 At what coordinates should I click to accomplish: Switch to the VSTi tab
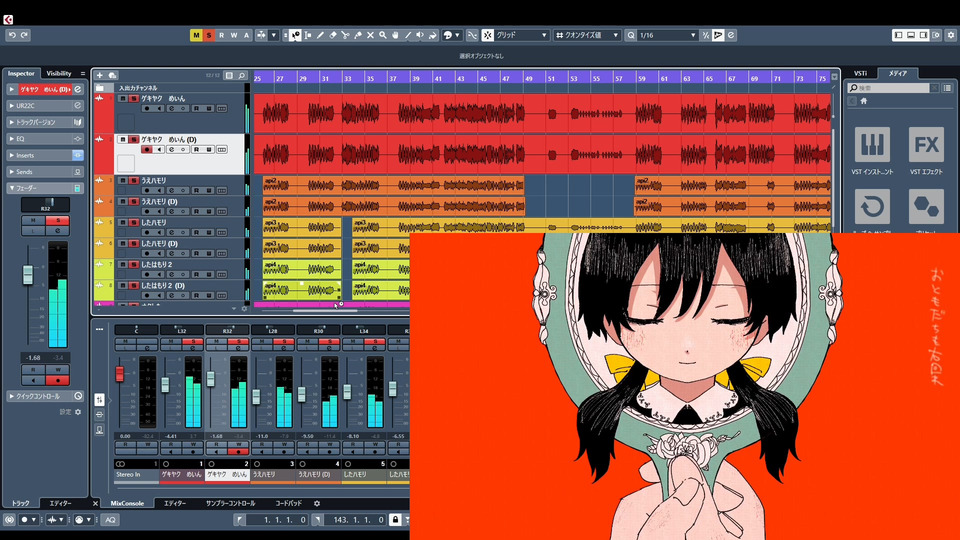[x=860, y=73]
